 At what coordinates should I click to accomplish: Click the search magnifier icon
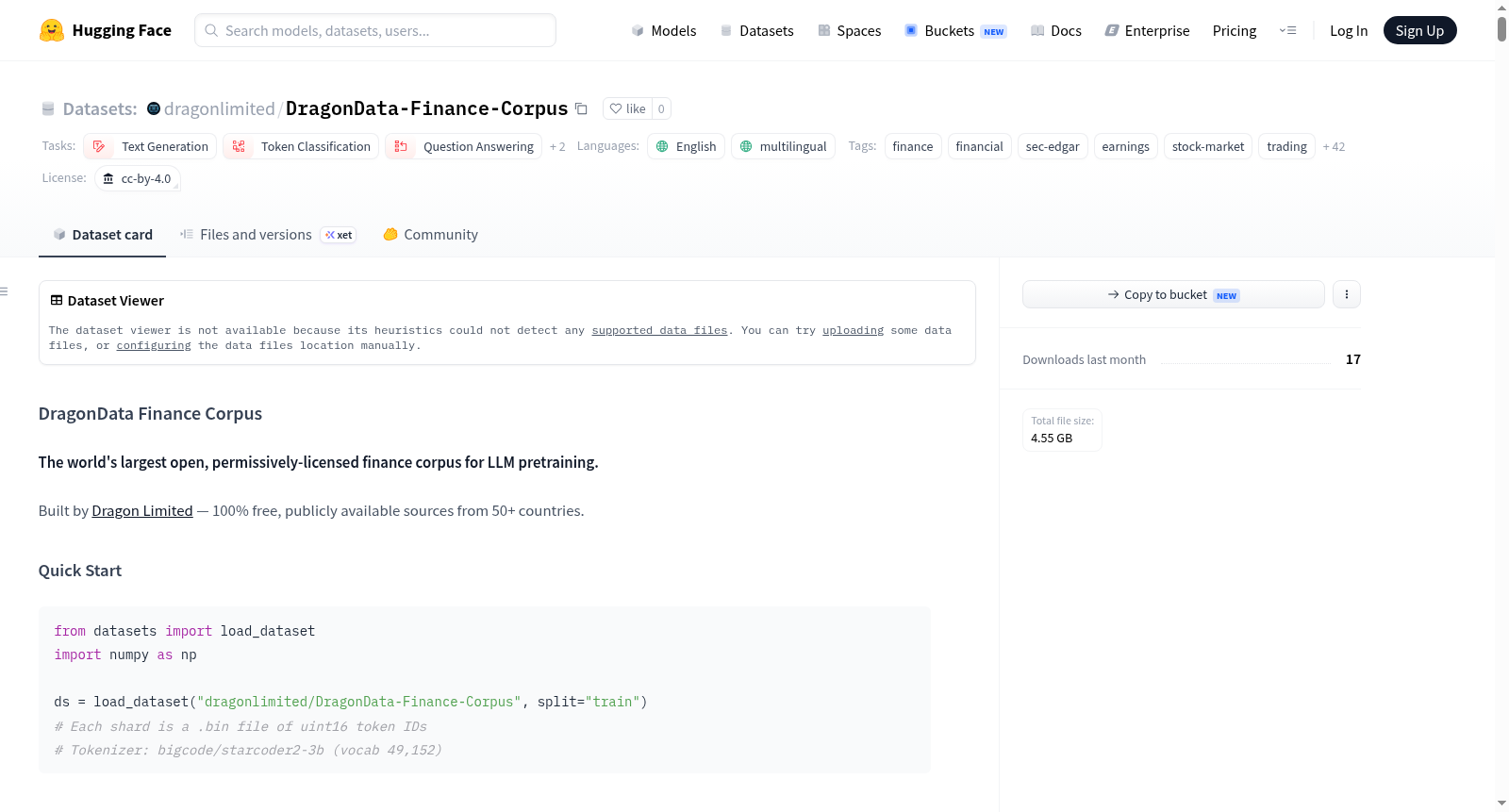click(212, 30)
